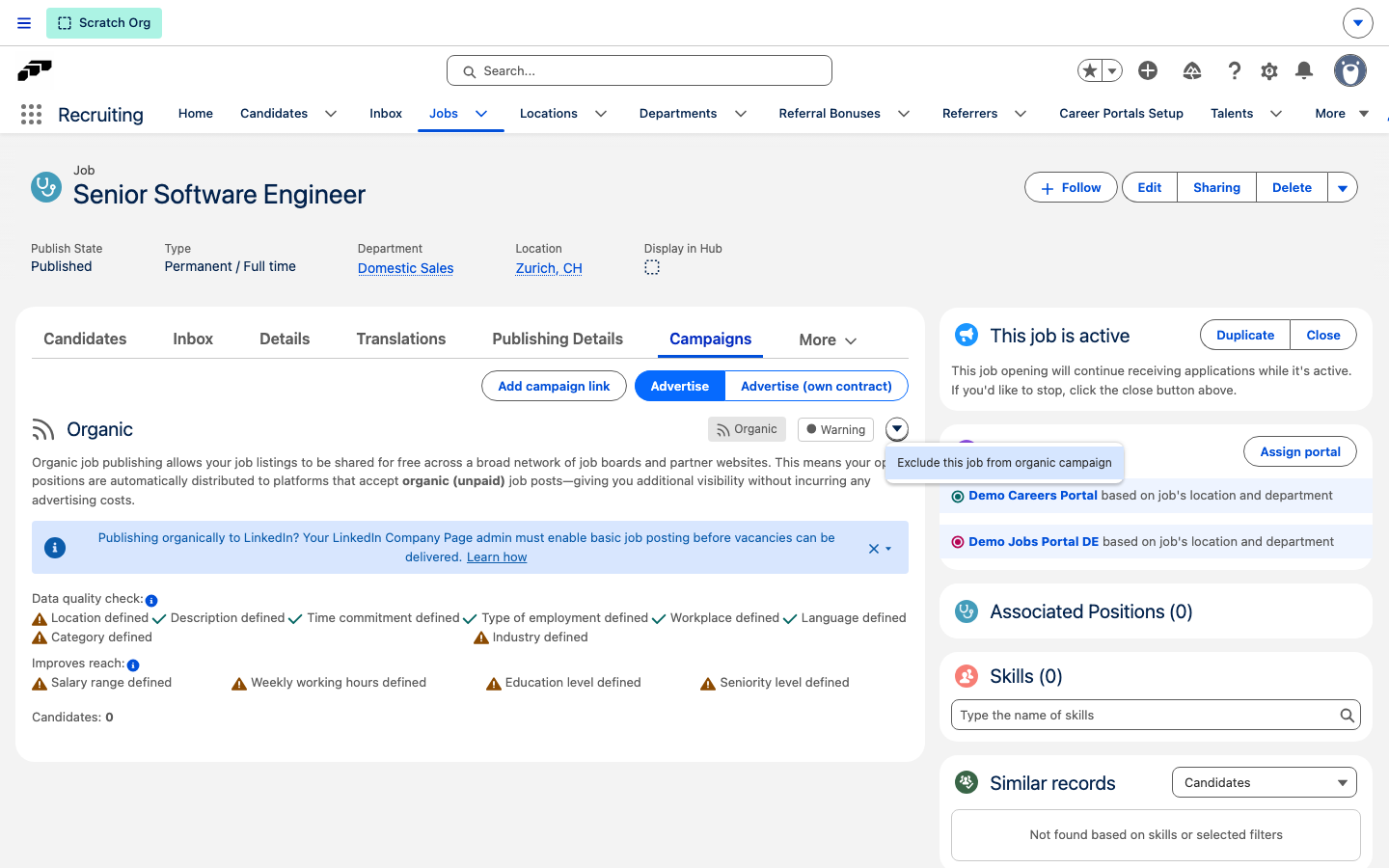Expand the More tabs dropdown
This screenshot has width=1389, height=868.
(828, 339)
